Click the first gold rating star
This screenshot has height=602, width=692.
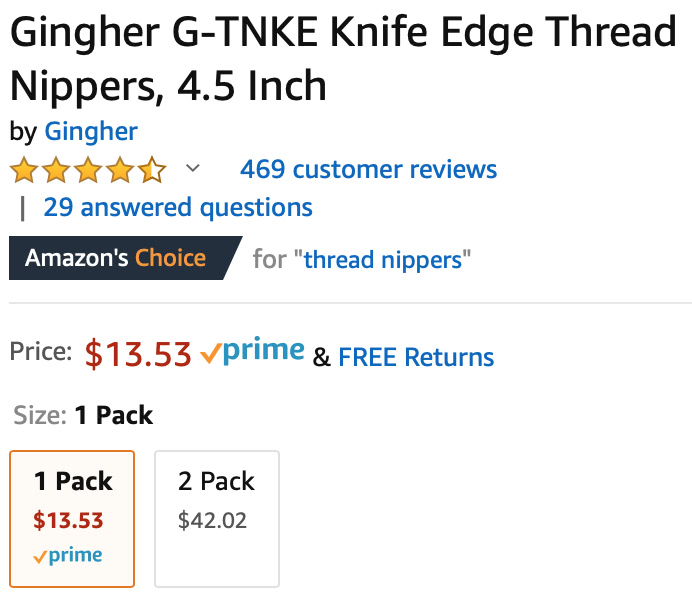point(24,170)
